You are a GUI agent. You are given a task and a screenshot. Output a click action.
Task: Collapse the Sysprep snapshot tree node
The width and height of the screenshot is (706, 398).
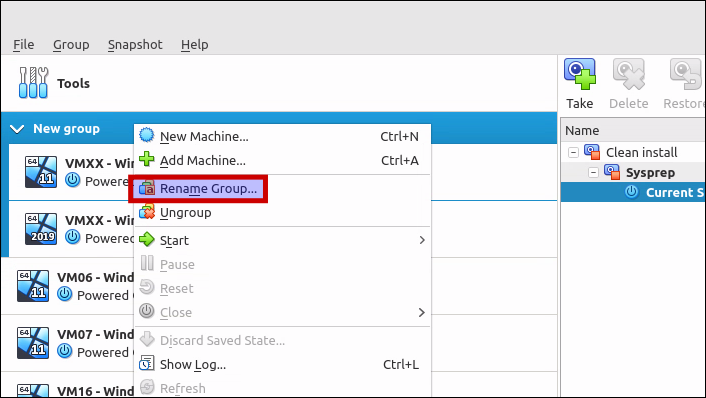[593, 172]
